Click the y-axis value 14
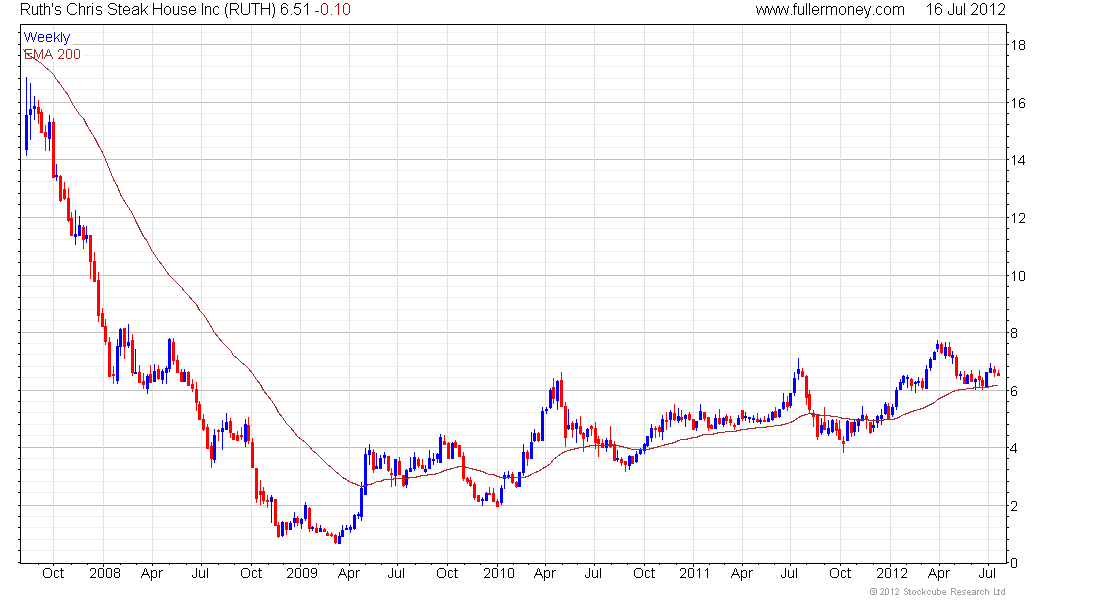Image resolution: width=1100 pixels, height=600 pixels. [1017, 161]
